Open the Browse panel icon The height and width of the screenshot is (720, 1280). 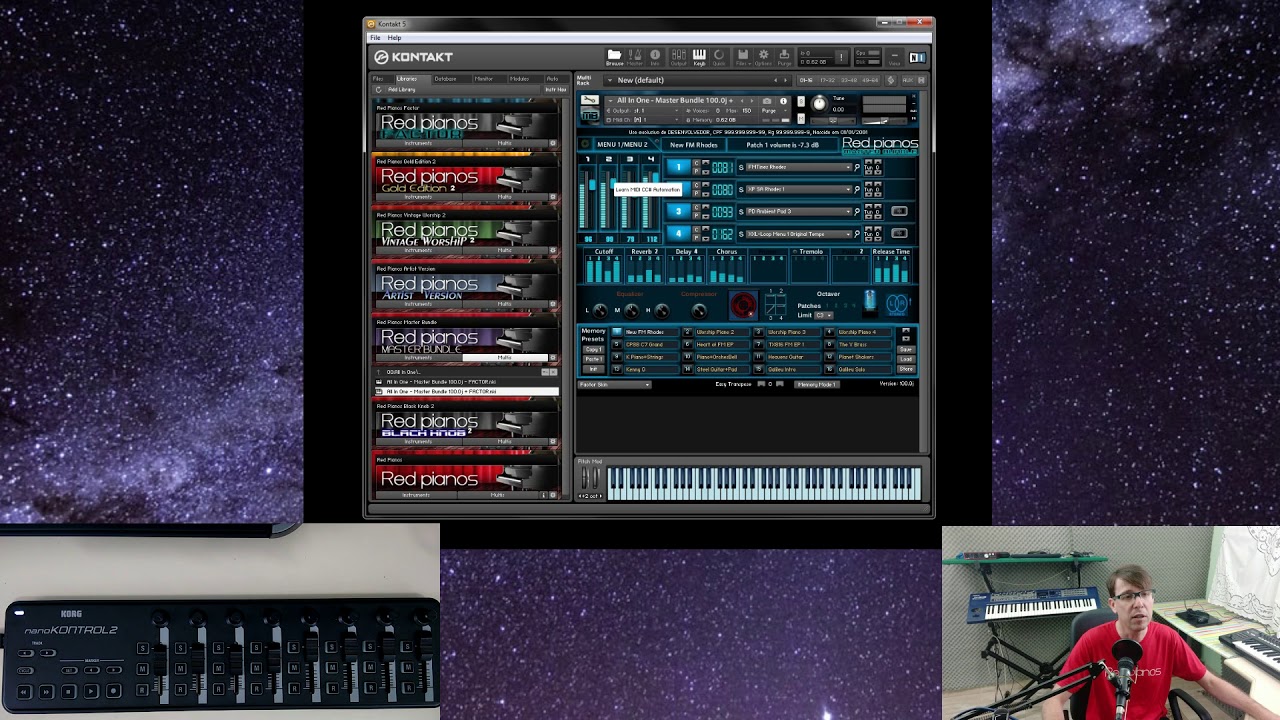pyautogui.click(x=614, y=56)
